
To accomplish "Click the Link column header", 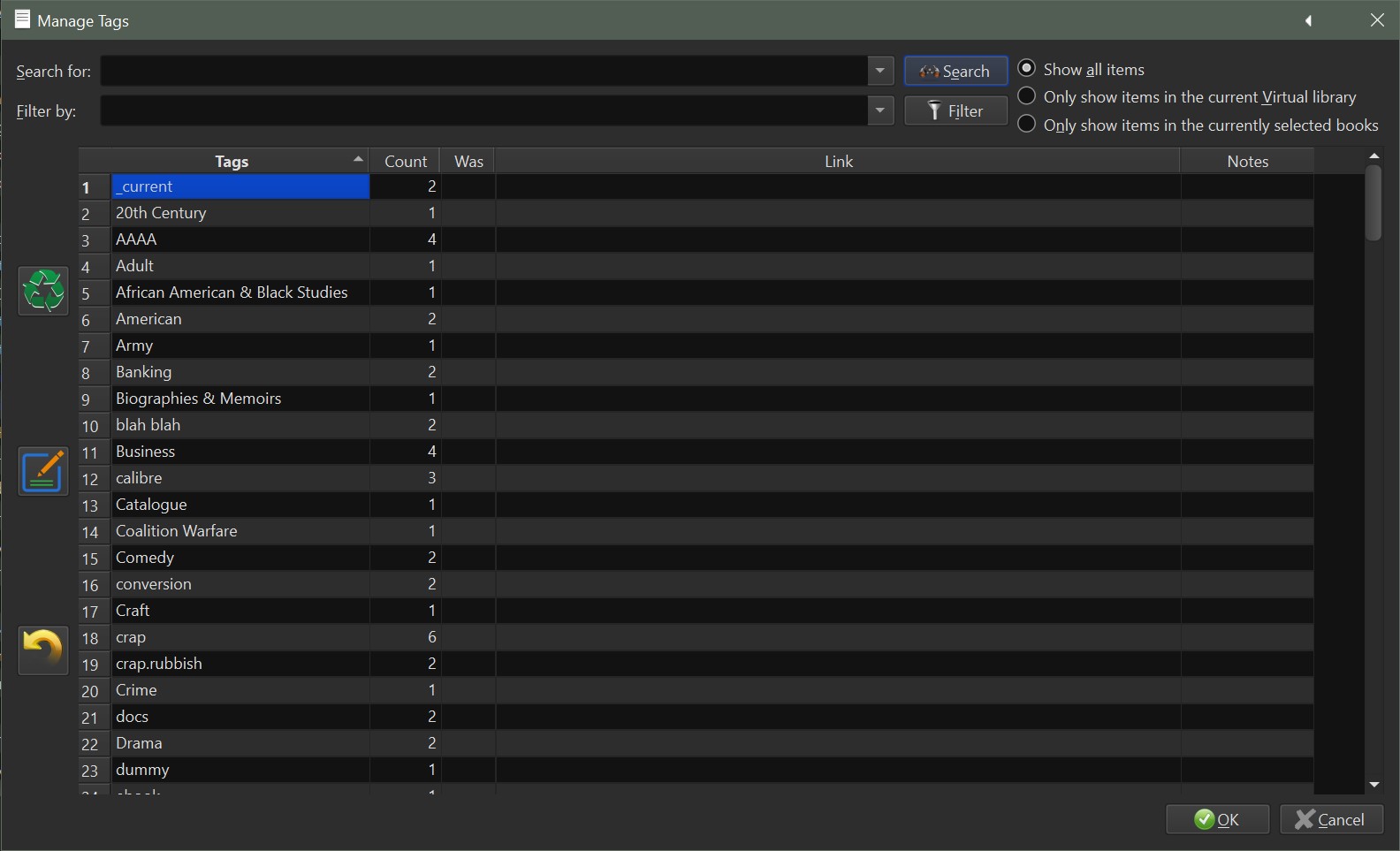I will click(x=838, y=161).
